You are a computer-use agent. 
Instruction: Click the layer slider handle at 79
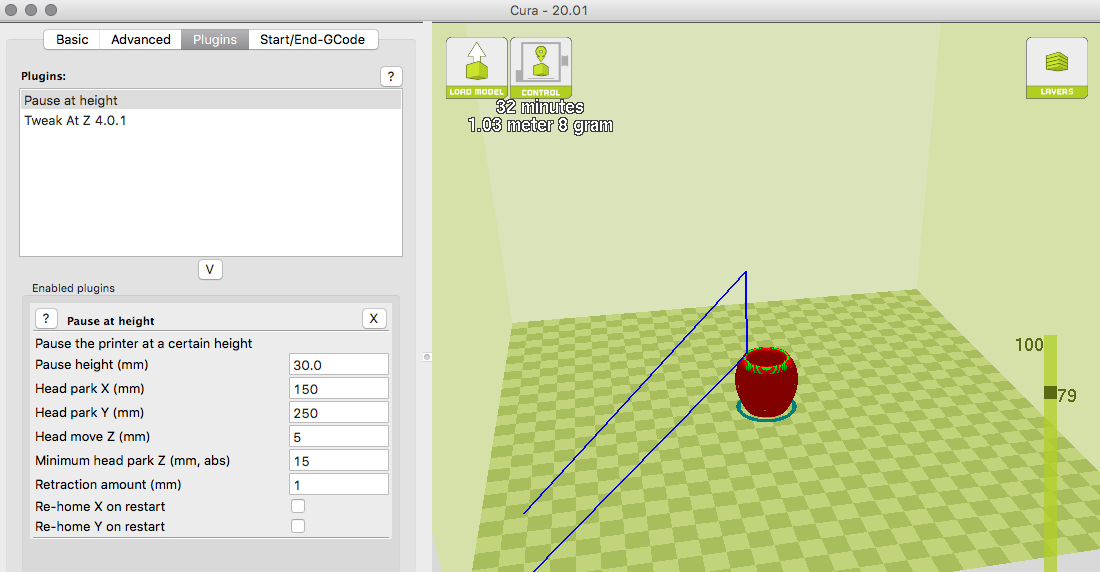click(1050, 392)
